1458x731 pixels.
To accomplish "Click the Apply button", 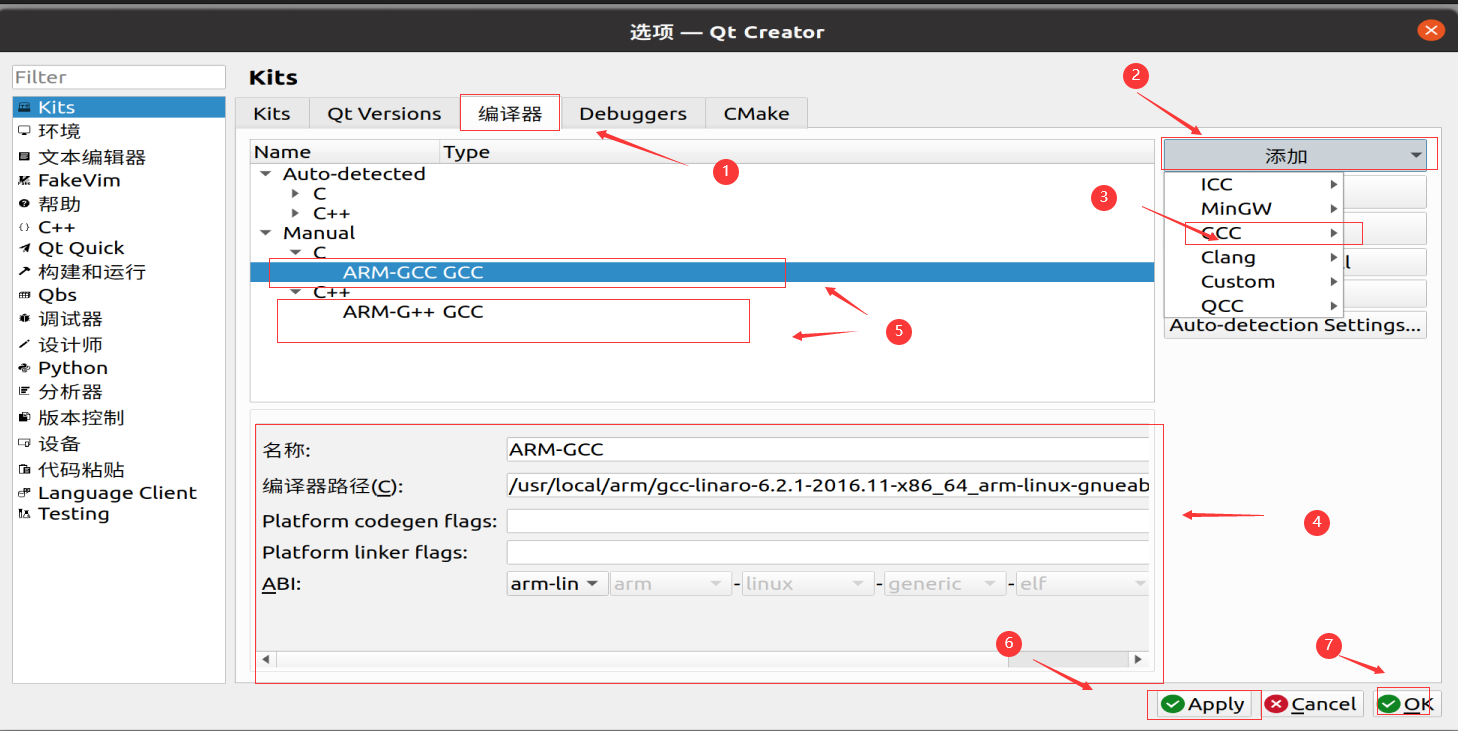I will tap(1204, 704).
